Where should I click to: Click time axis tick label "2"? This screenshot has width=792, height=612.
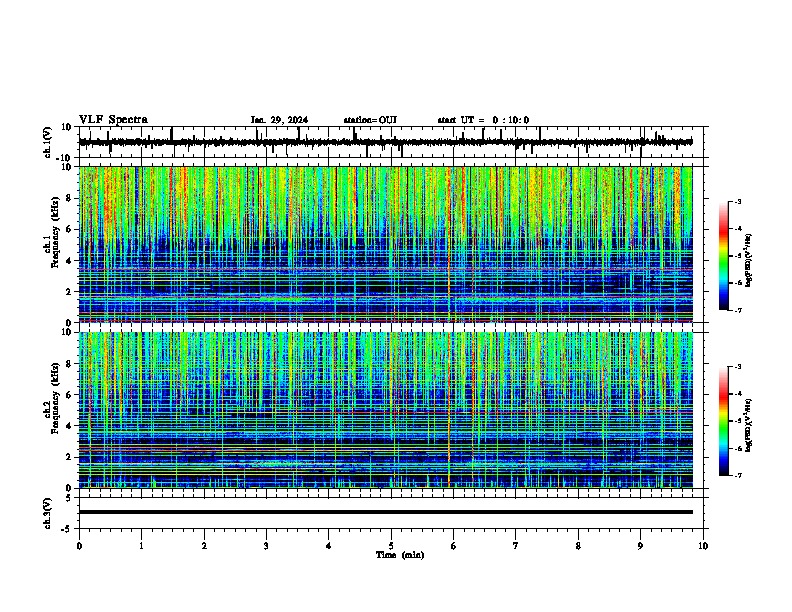pos(204,546)
